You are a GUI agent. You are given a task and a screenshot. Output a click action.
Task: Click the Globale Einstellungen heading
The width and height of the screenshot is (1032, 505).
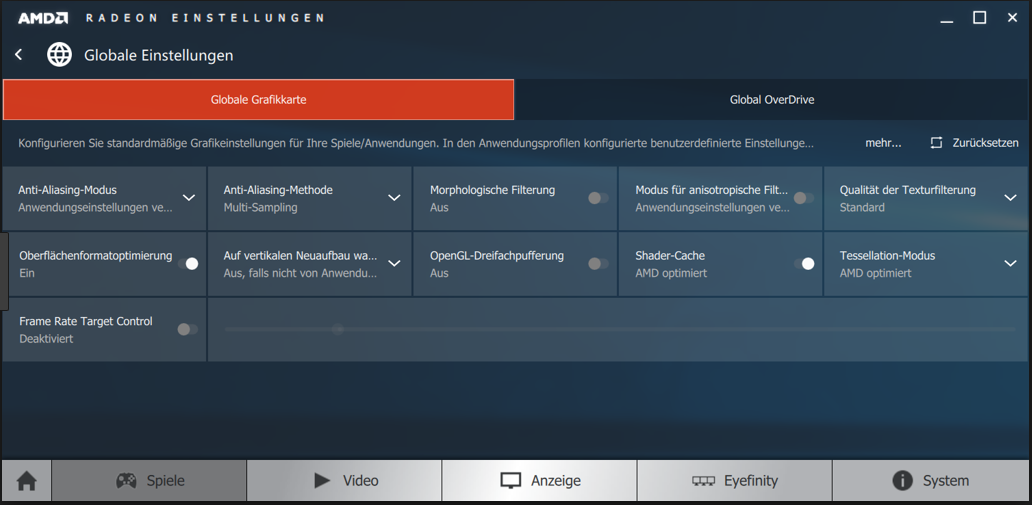click(x=159, y=55)
